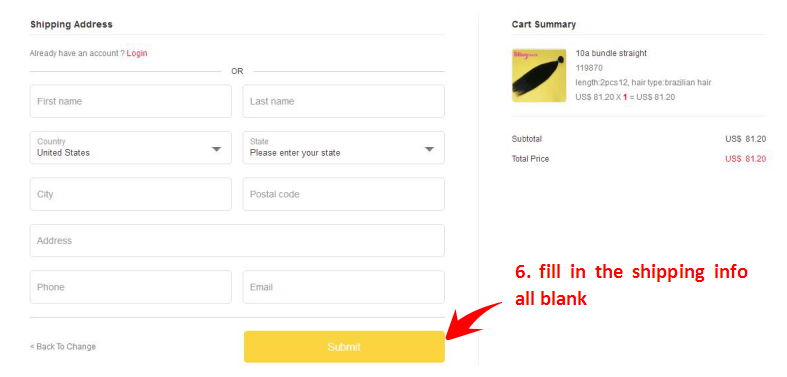The image size is (787, 377).
Task: Select the Postal code field
Action: [343, 194]
